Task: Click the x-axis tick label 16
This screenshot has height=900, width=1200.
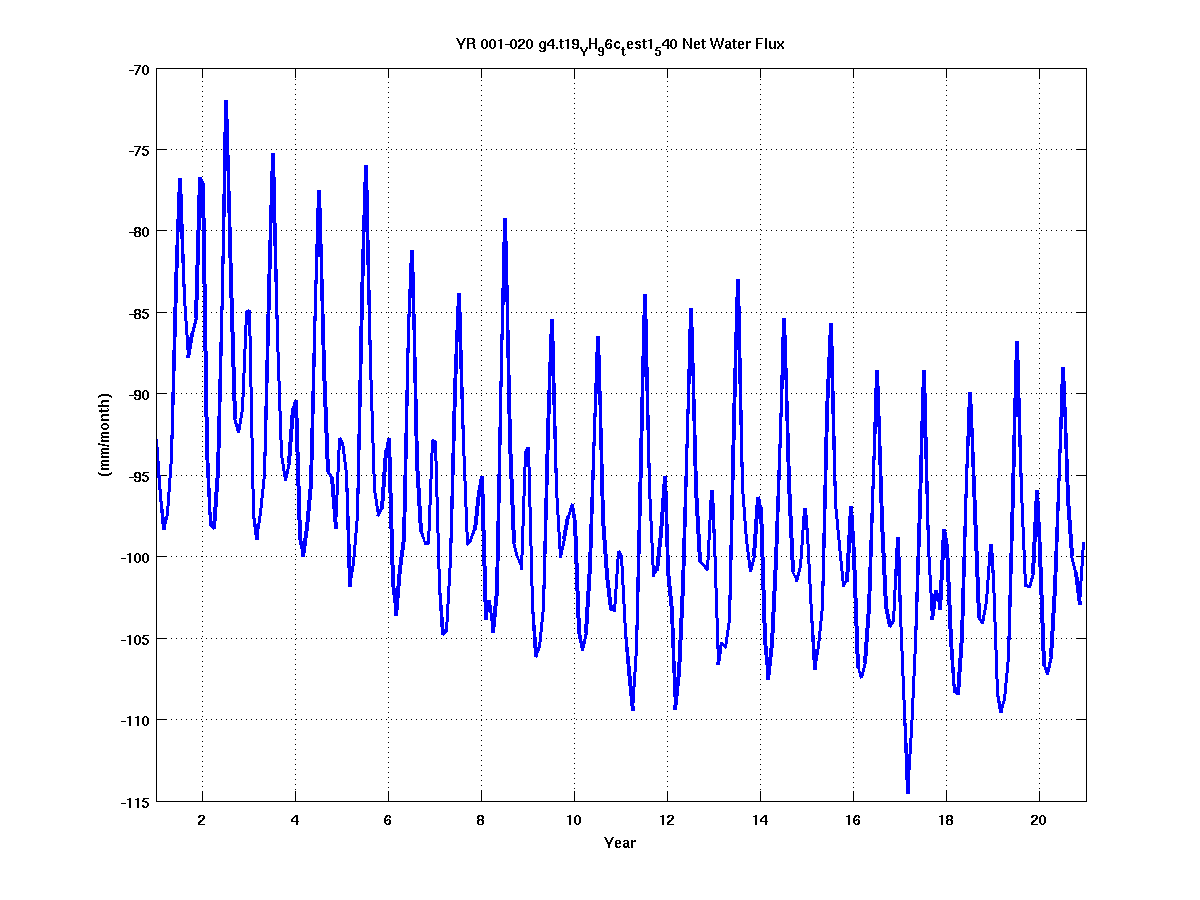Action: [x=853, y=819]
